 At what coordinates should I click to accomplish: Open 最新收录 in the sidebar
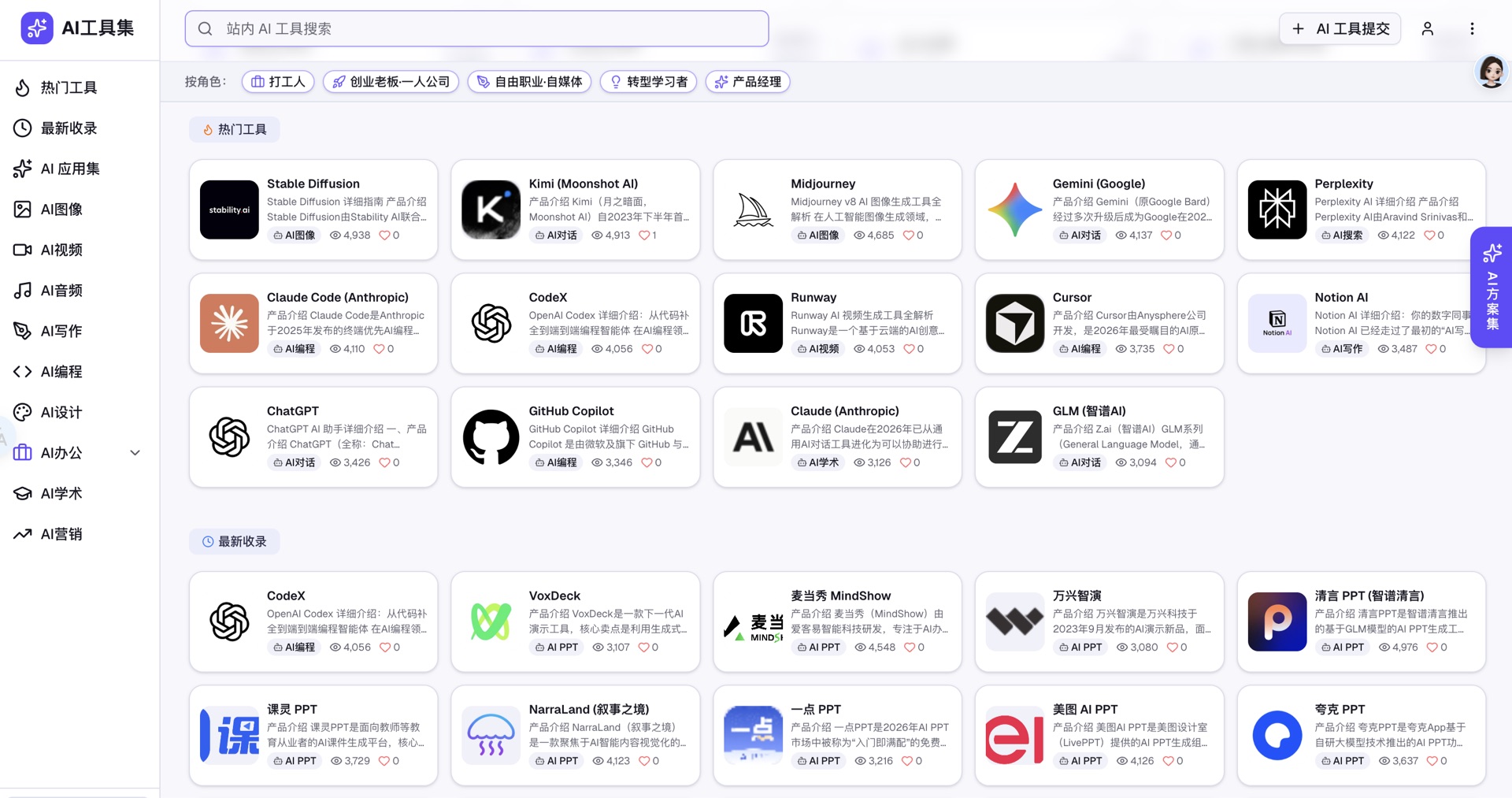pos(79,128)
